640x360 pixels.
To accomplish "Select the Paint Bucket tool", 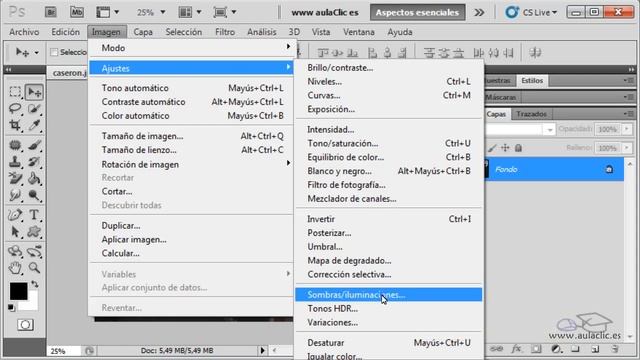I will [x=34, y=178].
